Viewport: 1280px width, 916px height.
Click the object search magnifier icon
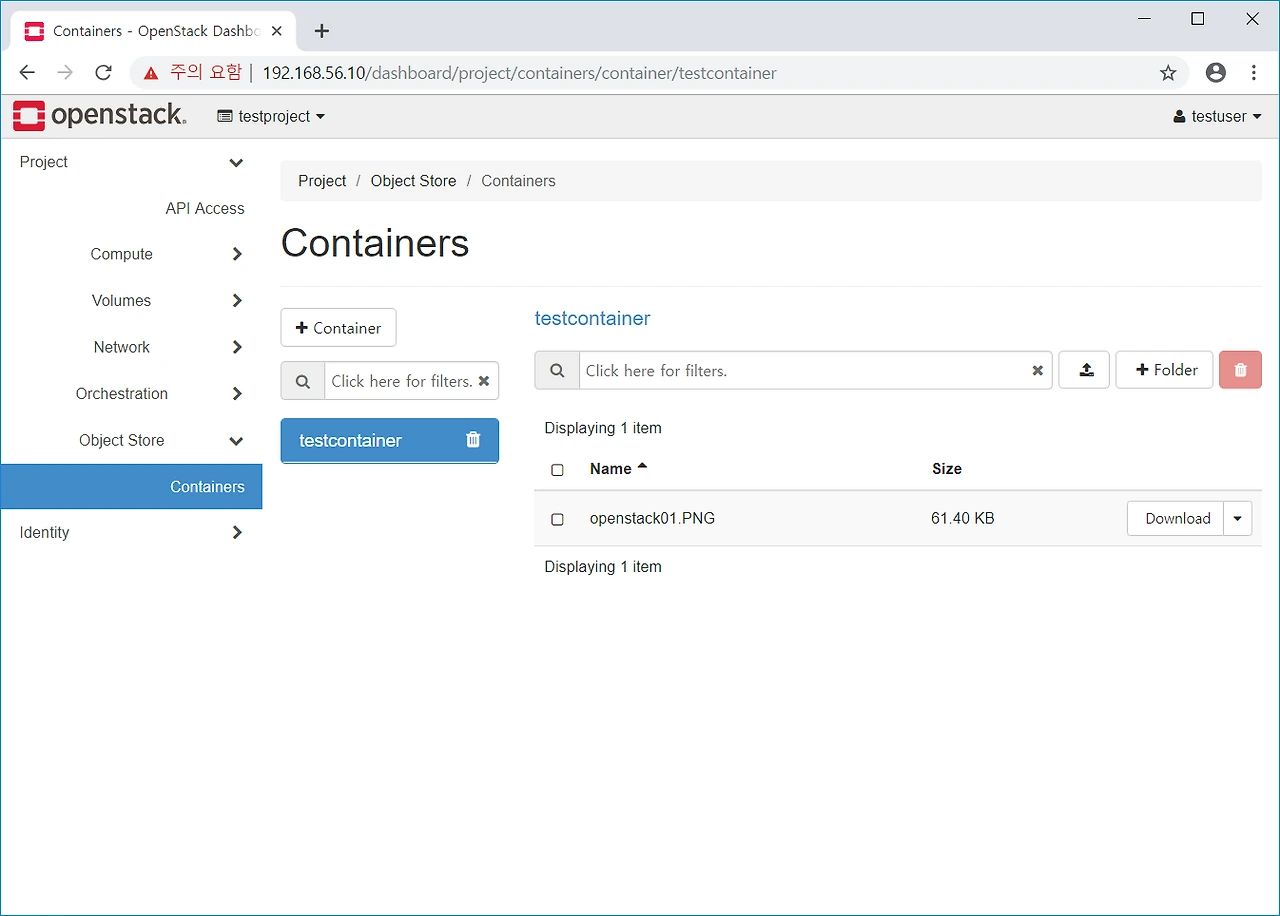click(557, 370)
